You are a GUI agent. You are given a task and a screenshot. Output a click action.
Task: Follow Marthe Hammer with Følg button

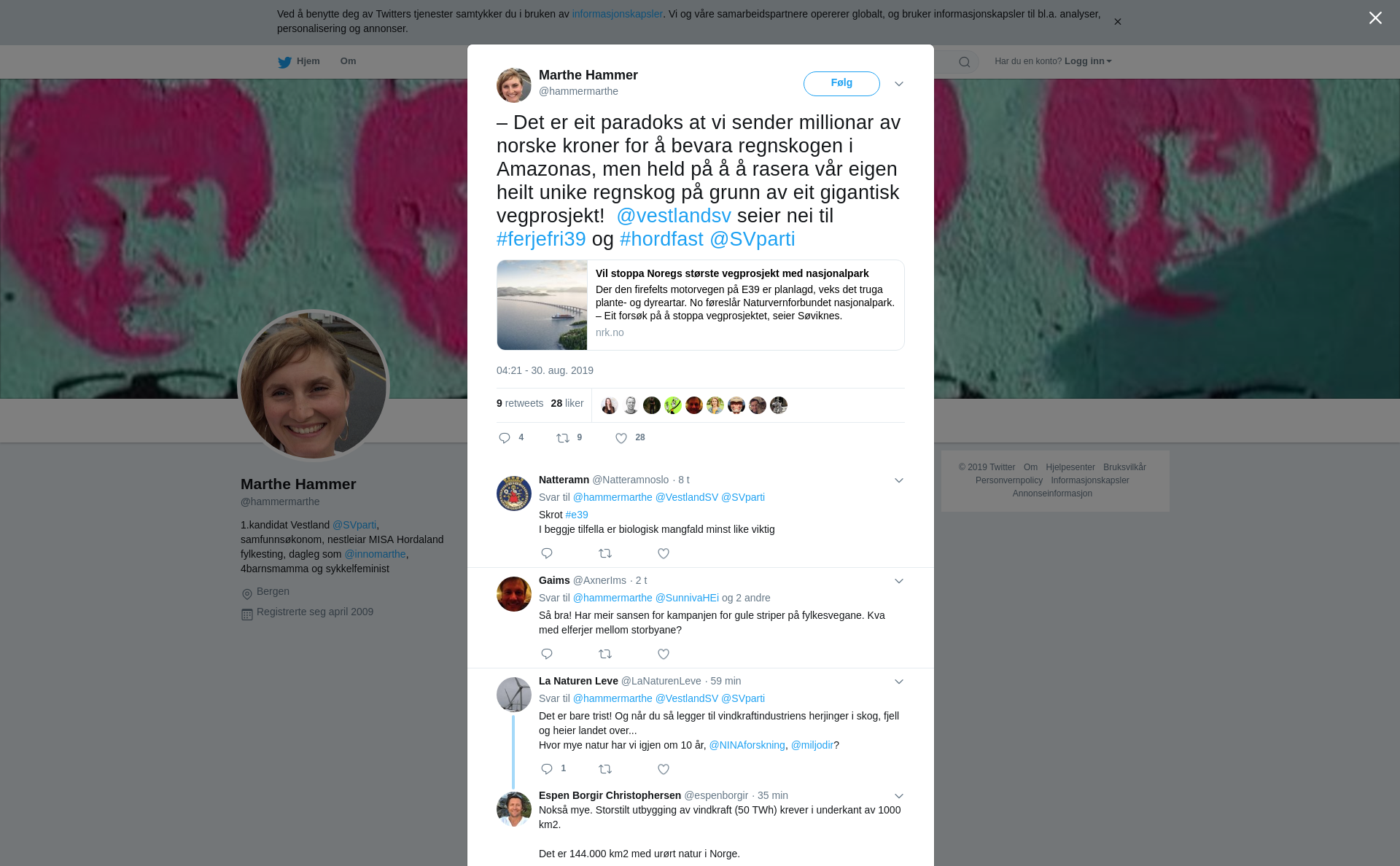tap(841, 84)
